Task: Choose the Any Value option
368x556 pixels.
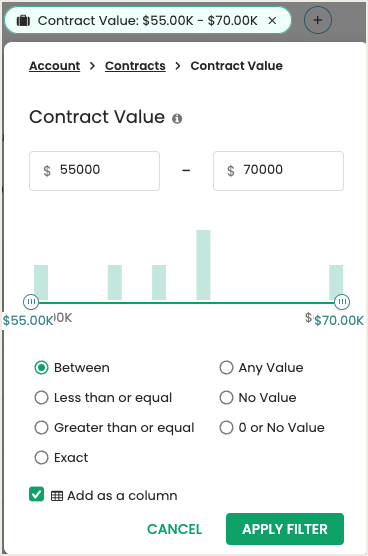Action: tap(226, 368)
